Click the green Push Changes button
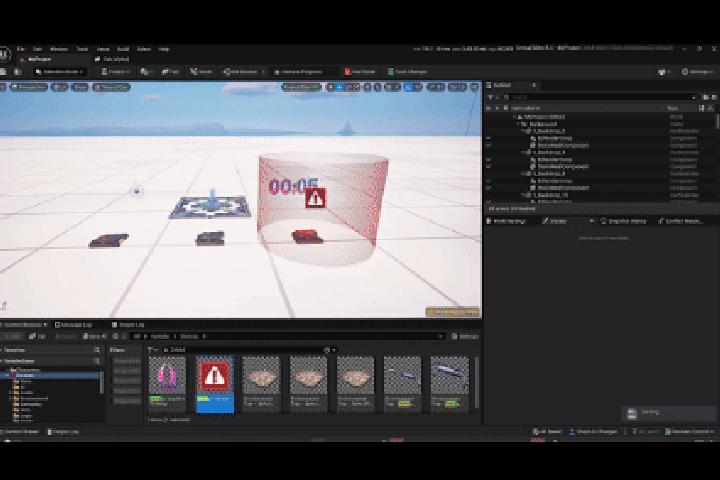720x480 pixels. pyautogui.click(x=407, y=72)
